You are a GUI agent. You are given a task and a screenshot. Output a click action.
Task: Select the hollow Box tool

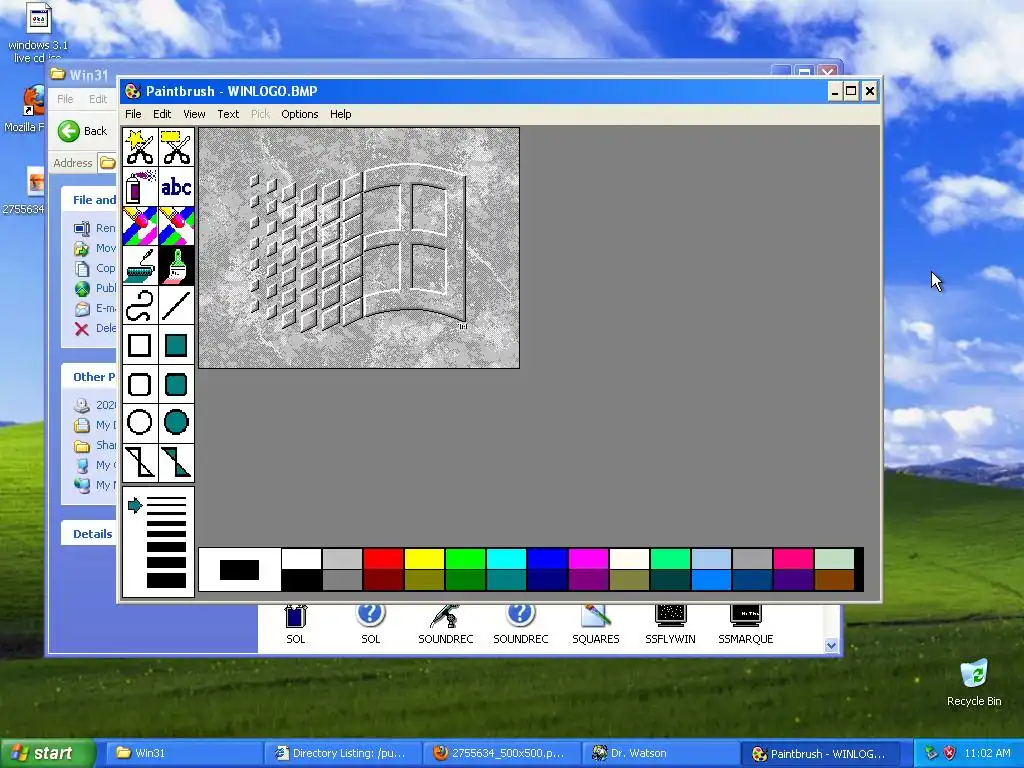click(x=140, y=345)
